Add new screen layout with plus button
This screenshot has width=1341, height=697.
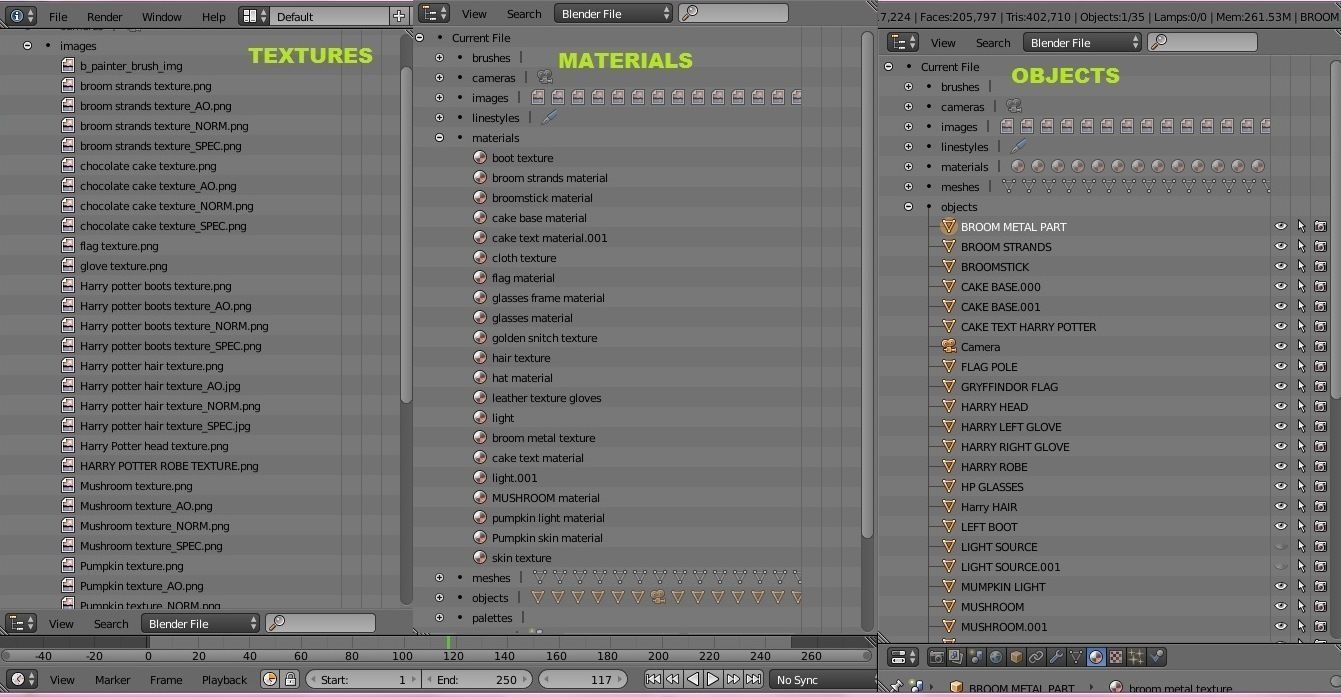pyautogui.click(x=399, y=16)
